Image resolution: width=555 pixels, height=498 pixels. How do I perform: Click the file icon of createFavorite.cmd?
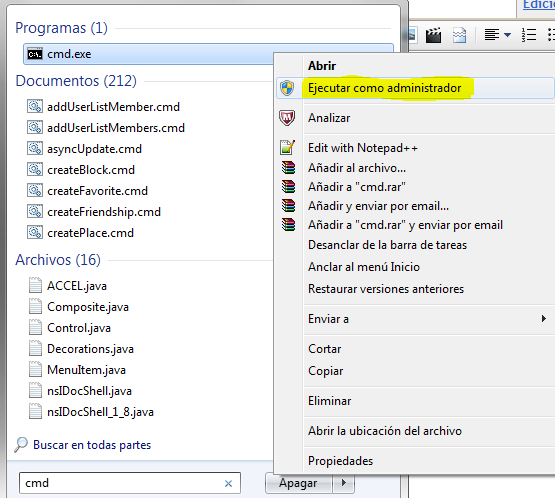[35, 190]
